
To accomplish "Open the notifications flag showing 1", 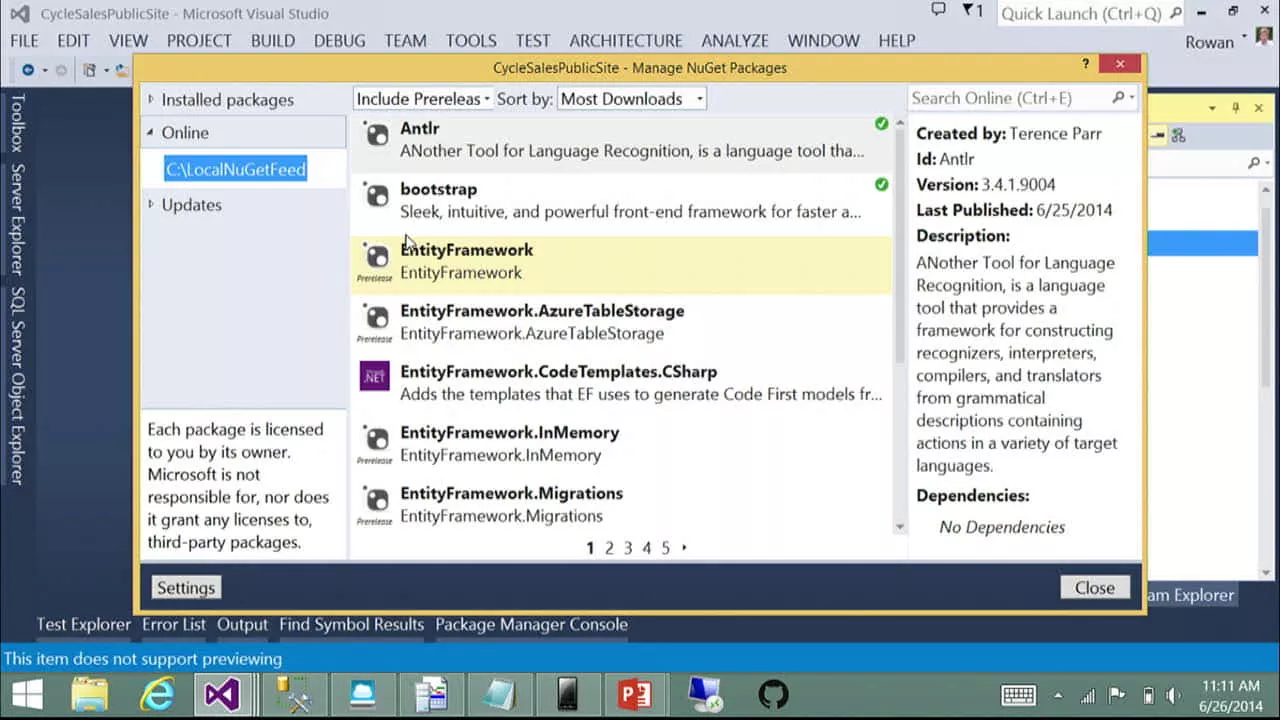I will pos(972,11).
